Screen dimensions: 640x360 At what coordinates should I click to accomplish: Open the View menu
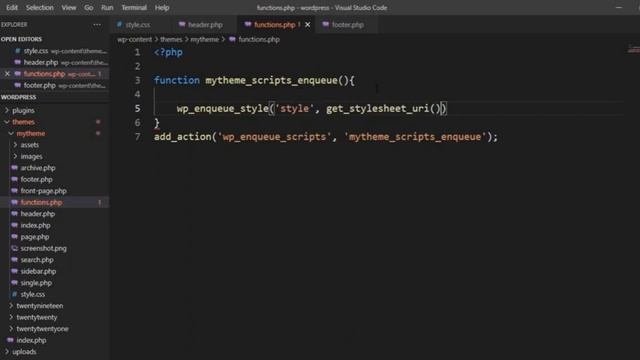(69, 7)
